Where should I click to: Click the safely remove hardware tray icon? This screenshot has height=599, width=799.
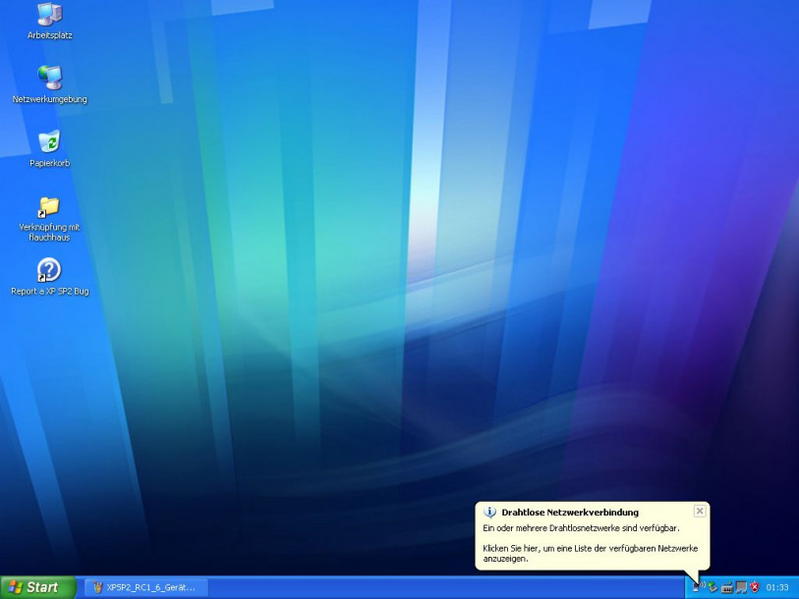713,587
